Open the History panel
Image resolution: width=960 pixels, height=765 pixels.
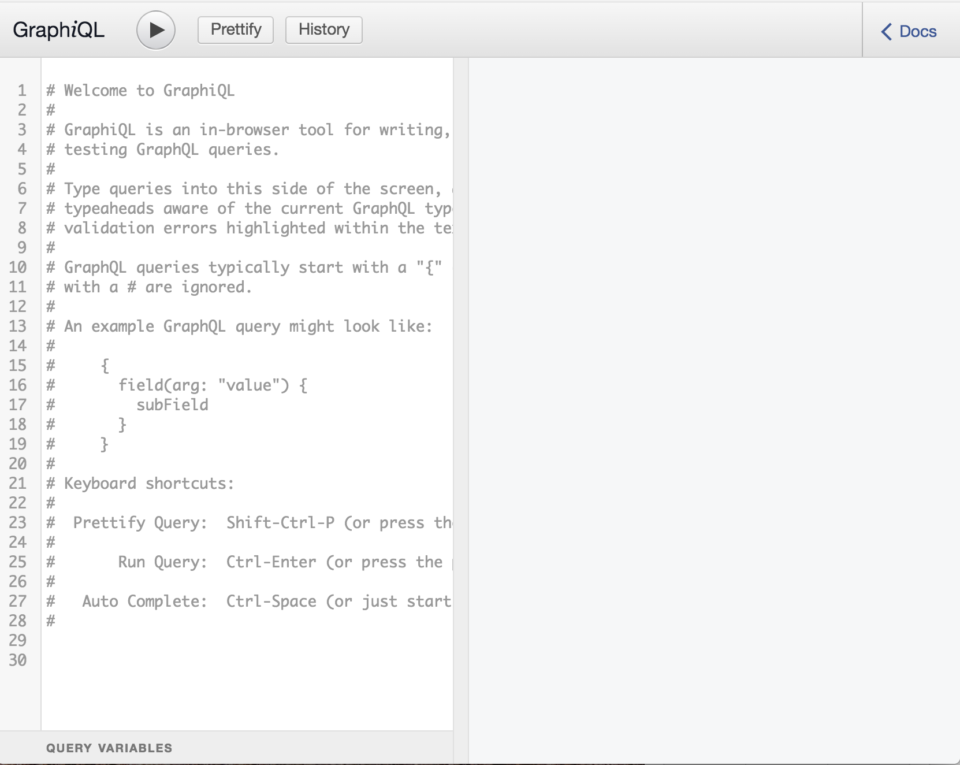tap(323, 29)
